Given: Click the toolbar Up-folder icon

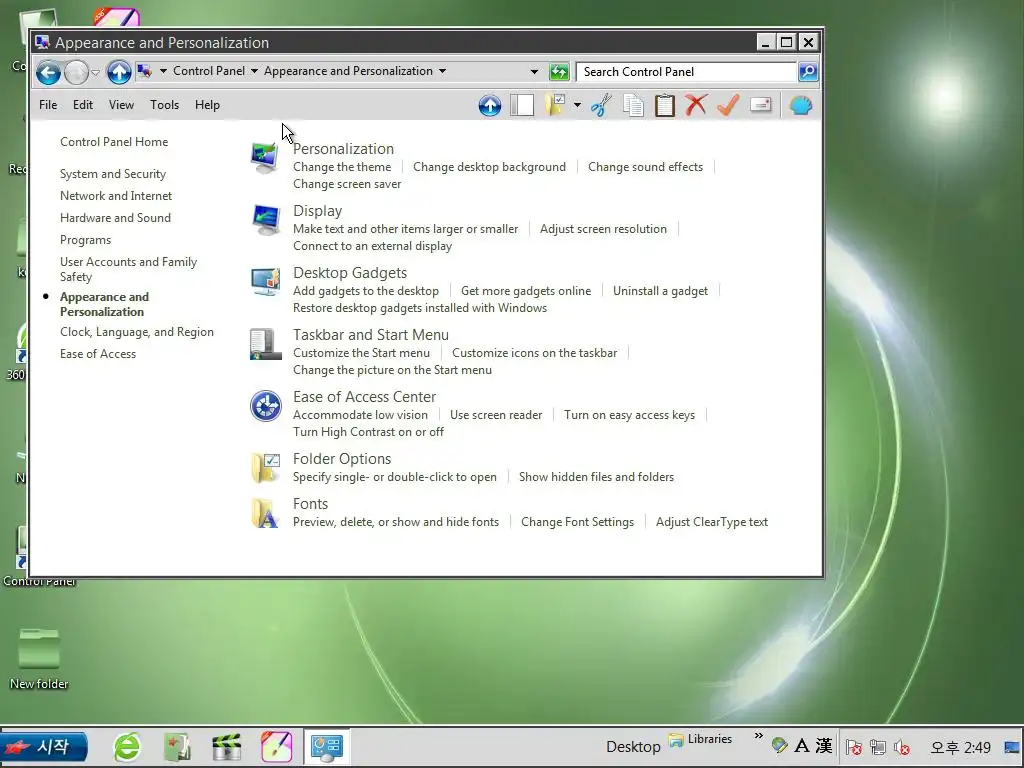Looking at the screenshot, I should pos(490,105).
